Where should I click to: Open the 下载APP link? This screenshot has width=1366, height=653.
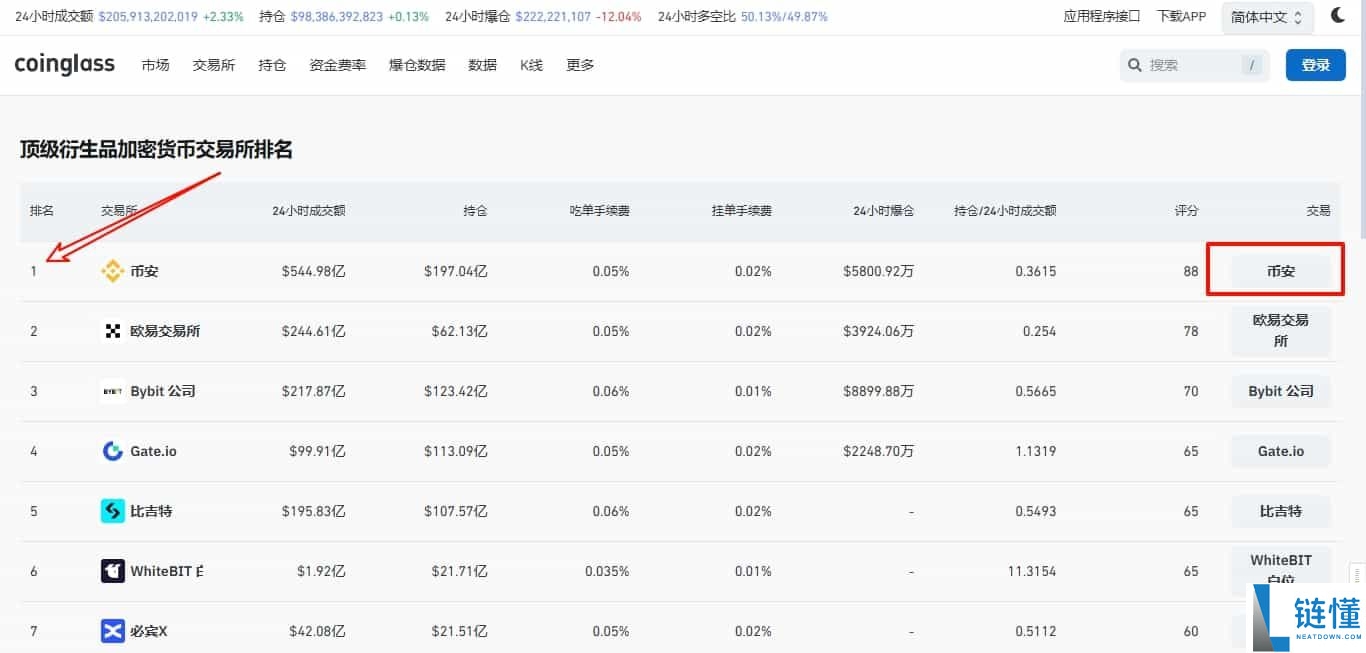(1181, 15)
